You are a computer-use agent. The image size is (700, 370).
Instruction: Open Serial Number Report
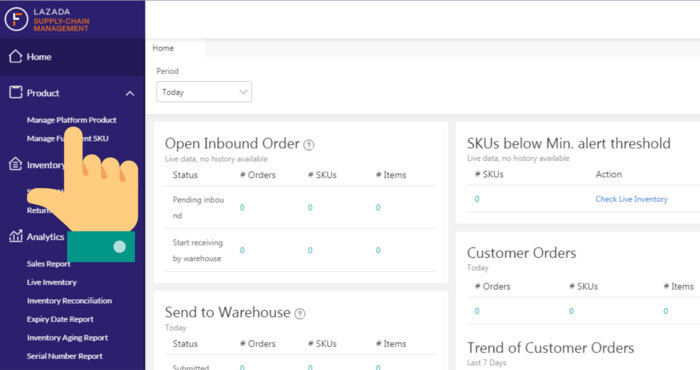(x=64, y=356)
